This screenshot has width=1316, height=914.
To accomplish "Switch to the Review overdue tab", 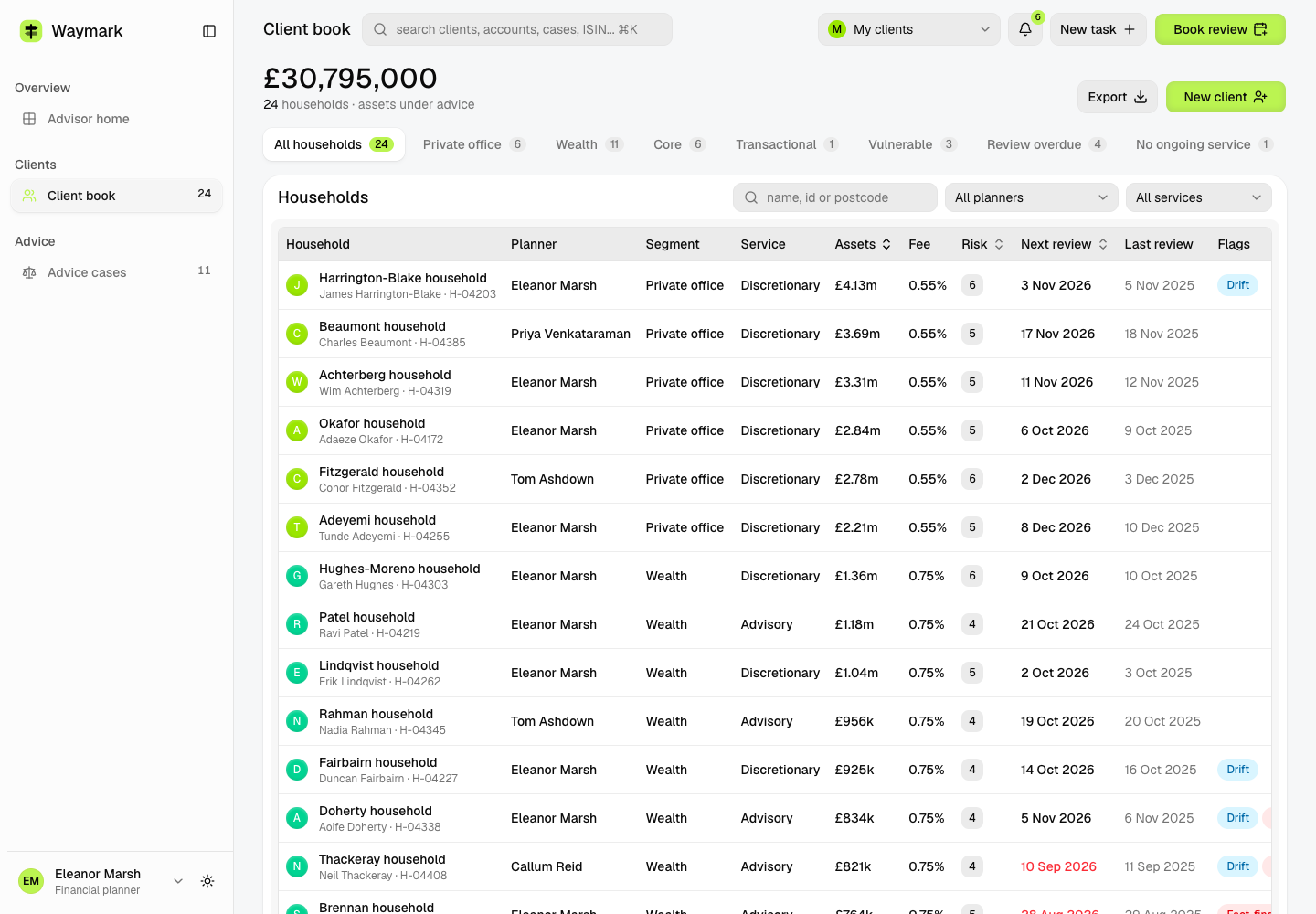I will (1046, 144).
